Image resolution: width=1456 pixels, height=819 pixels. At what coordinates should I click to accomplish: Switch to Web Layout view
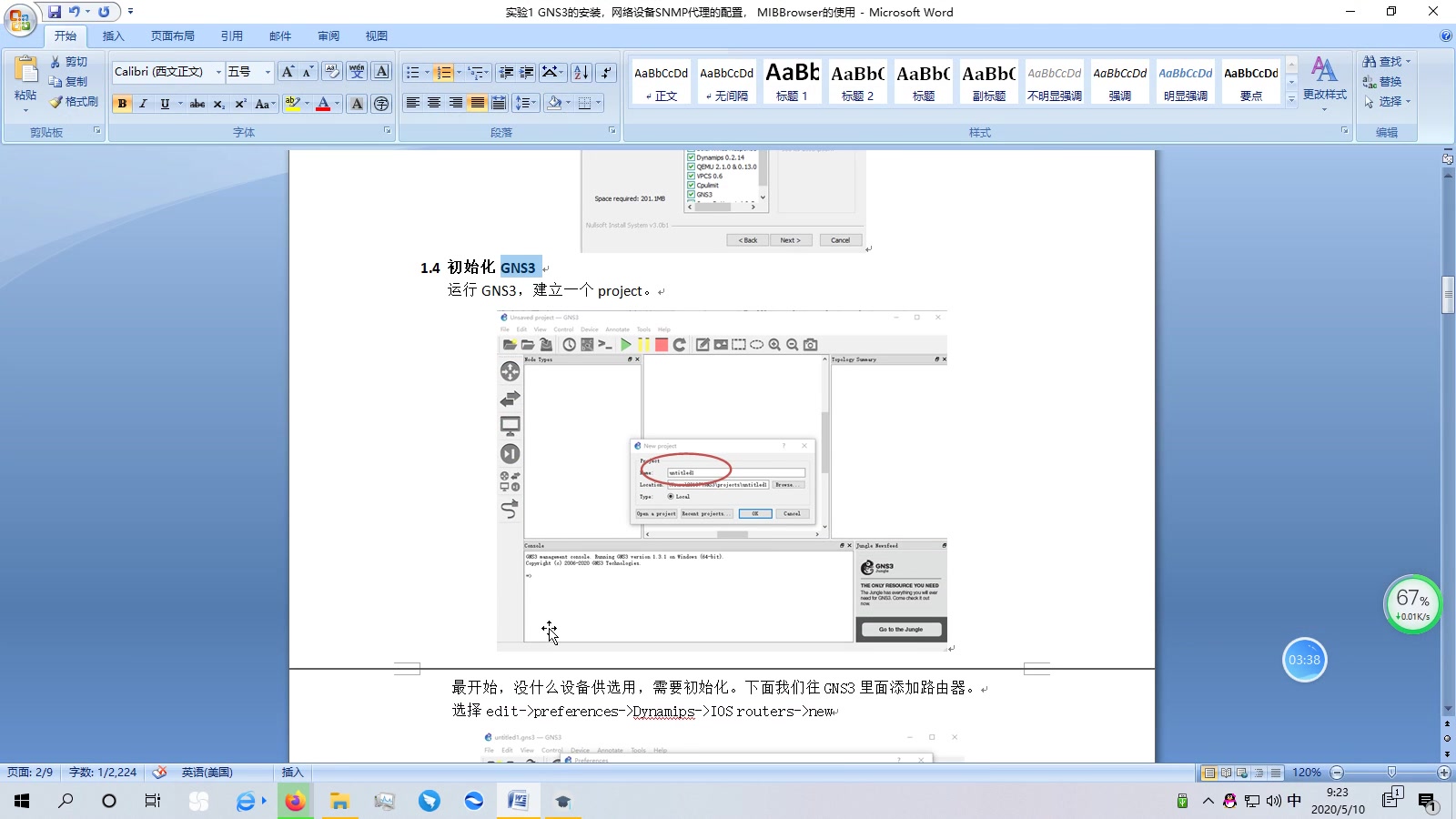click(x=1242, y=773)
